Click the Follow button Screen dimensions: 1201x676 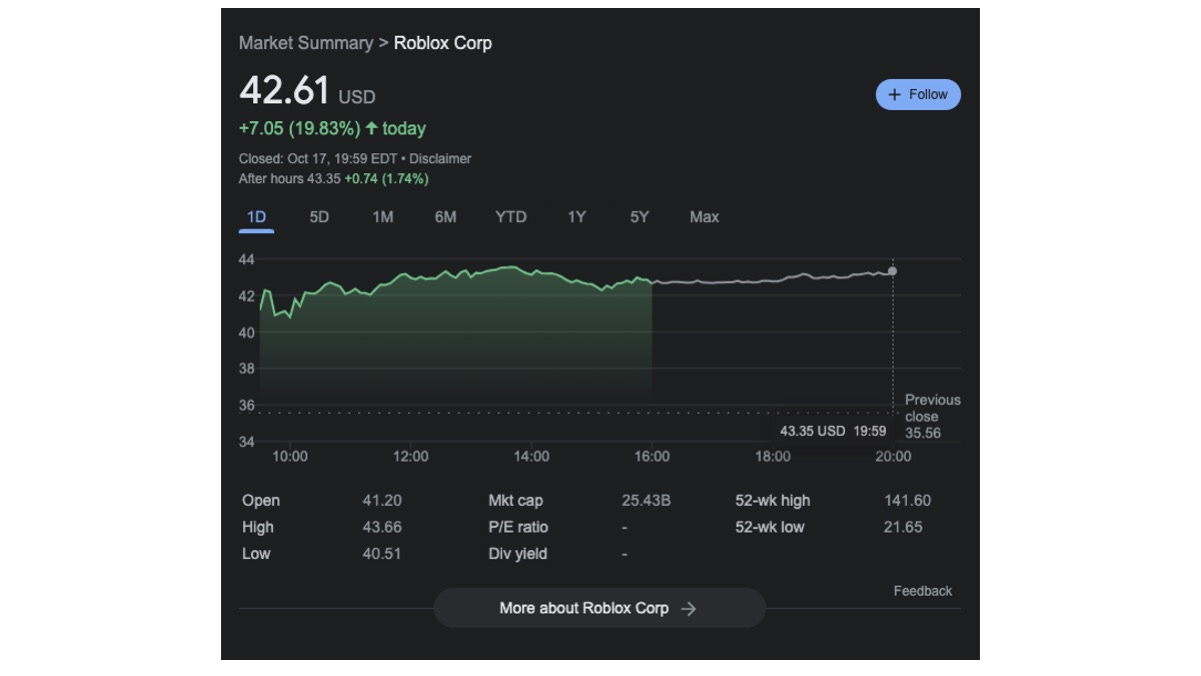[x=918, y=94]
